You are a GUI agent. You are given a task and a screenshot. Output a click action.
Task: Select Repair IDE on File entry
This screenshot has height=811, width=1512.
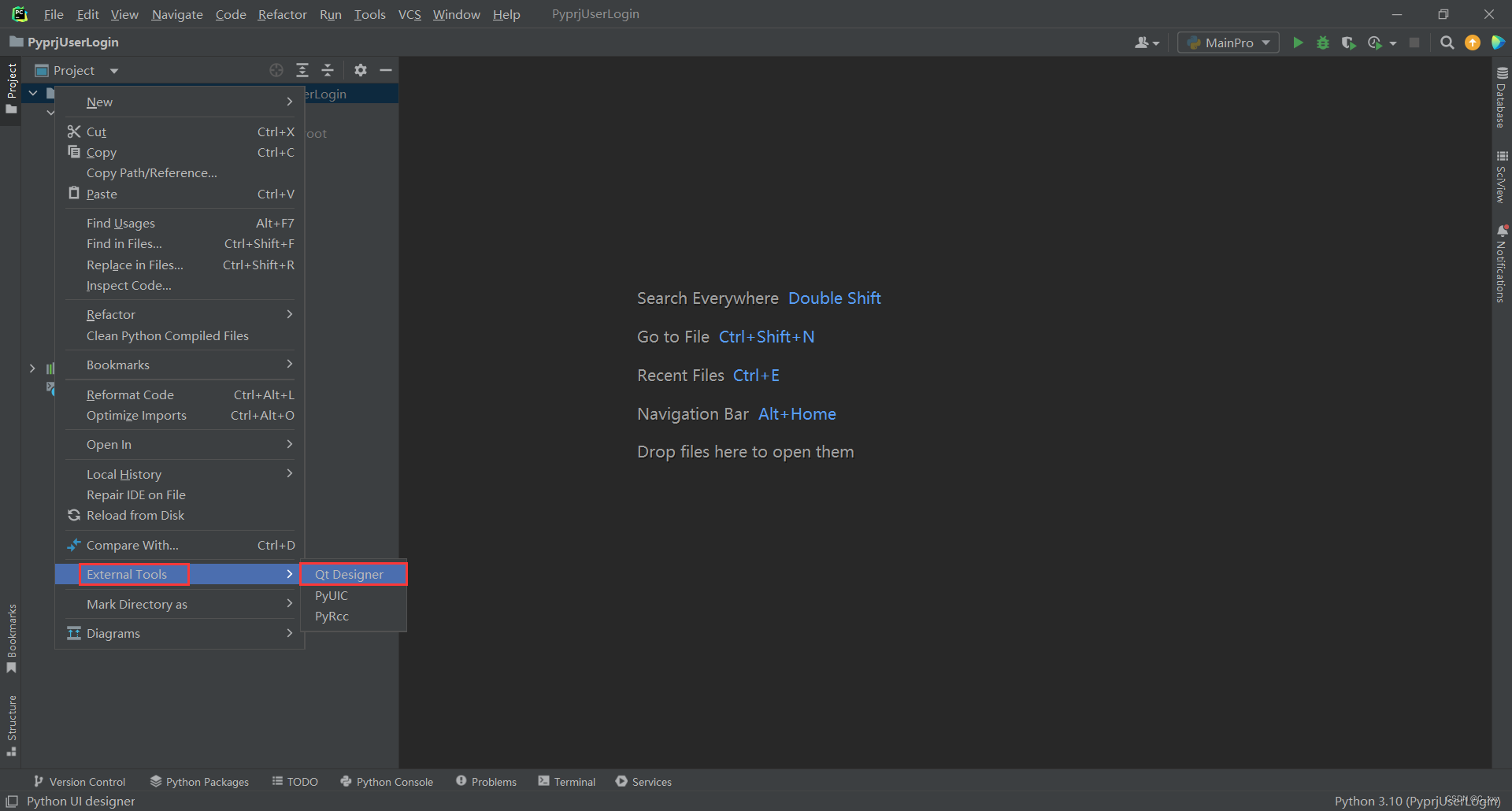point(180,494)
